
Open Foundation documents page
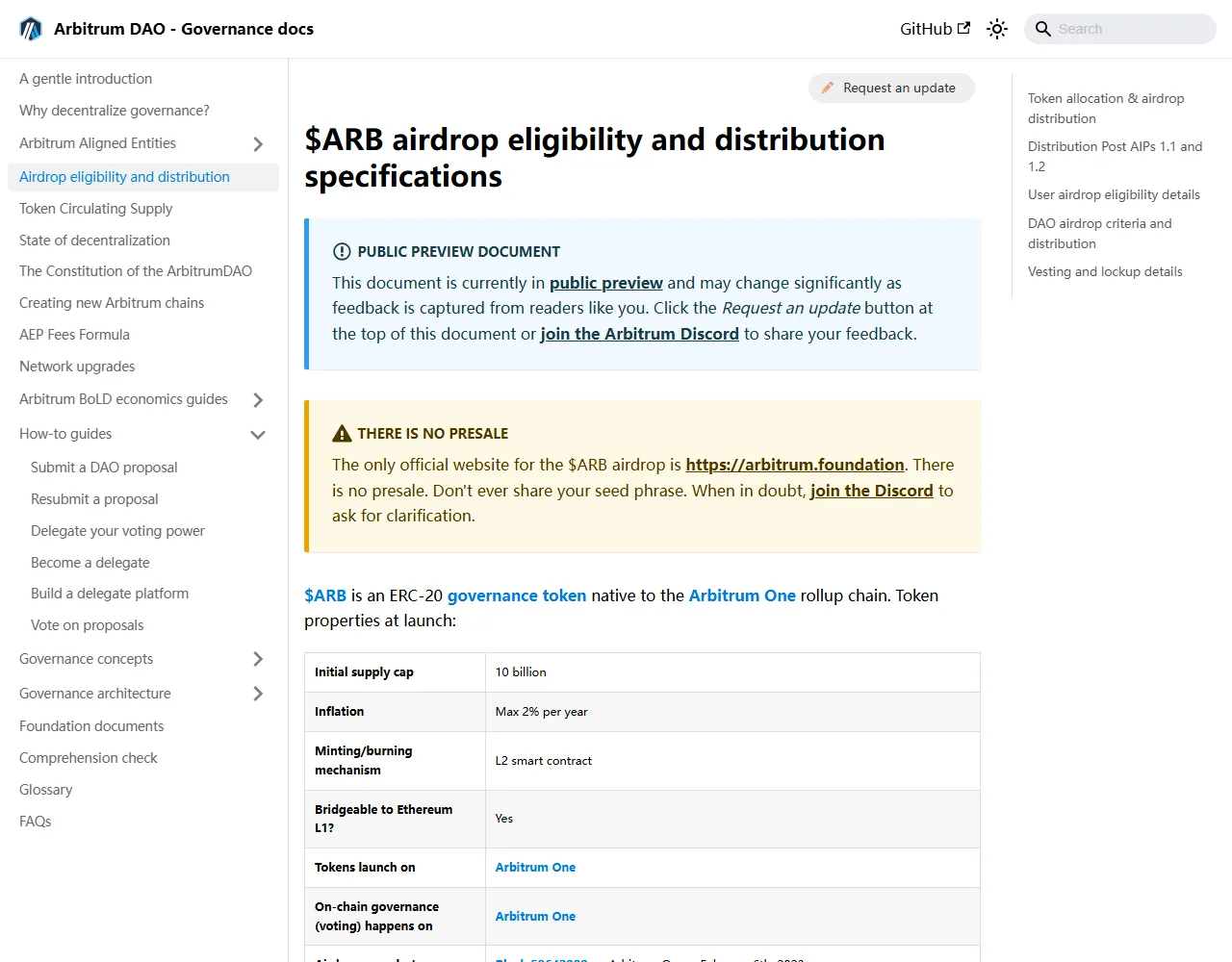(x=91, y=726)
